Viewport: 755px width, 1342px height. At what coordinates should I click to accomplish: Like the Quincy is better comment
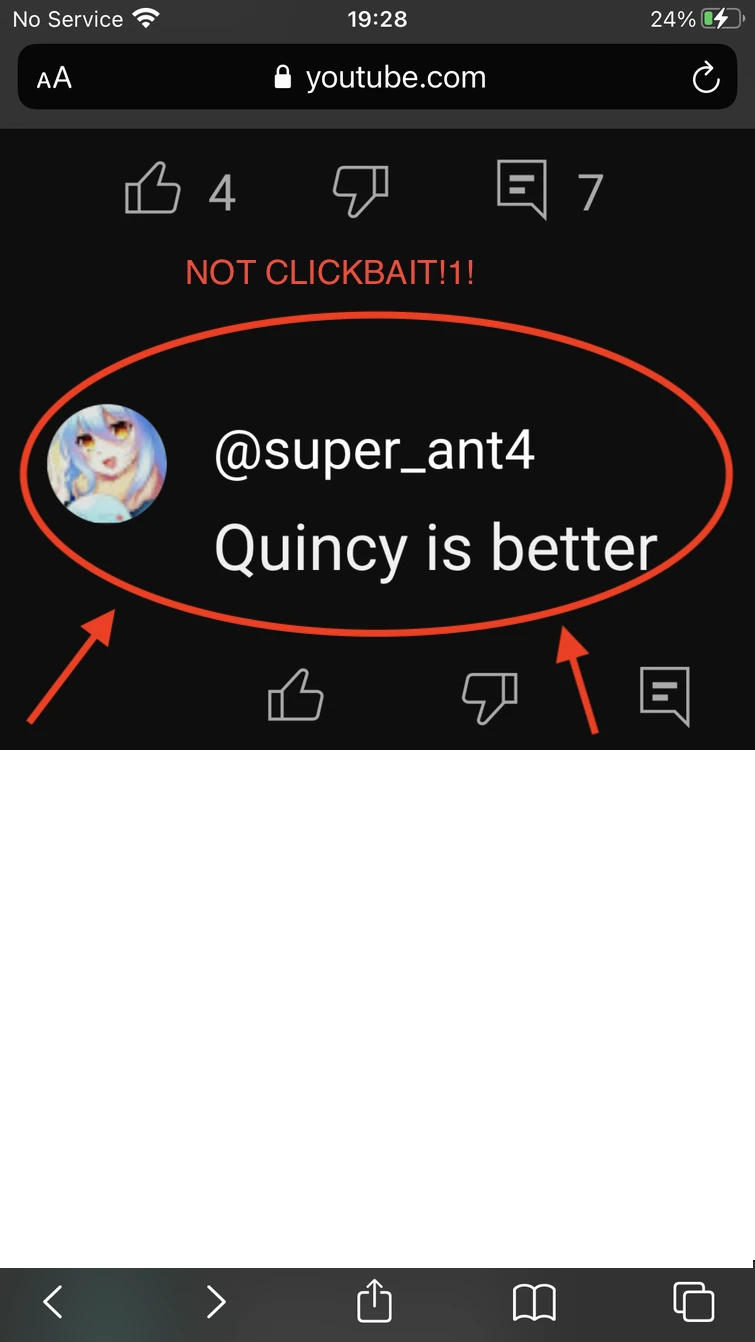click(296, 694)
